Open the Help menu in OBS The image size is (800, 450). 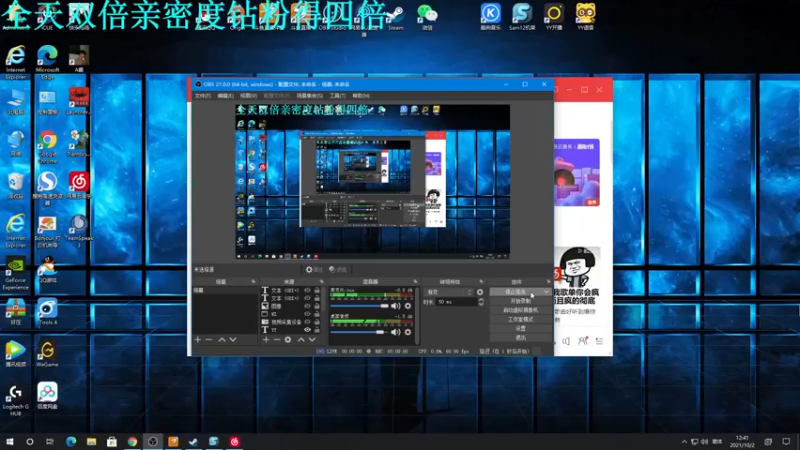361,96
